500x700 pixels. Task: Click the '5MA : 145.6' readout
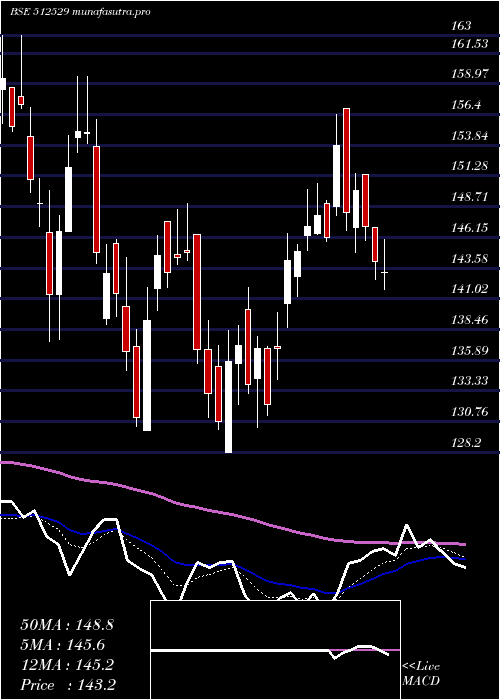pos(63,645)
